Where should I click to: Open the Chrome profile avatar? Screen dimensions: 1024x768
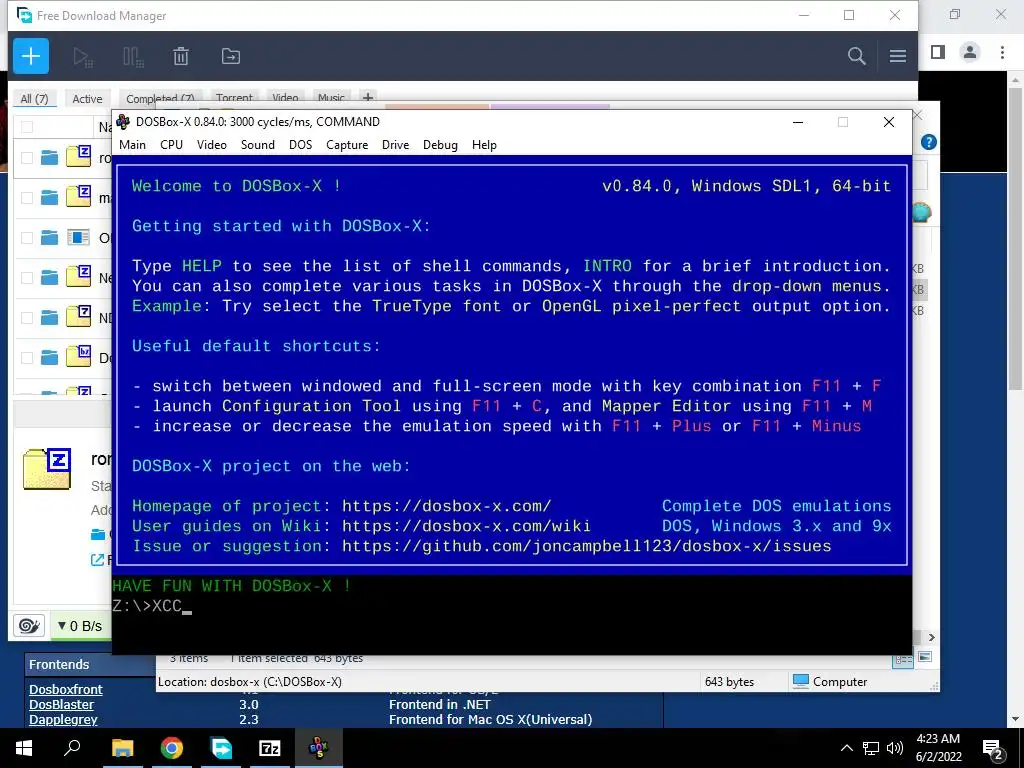970,52
